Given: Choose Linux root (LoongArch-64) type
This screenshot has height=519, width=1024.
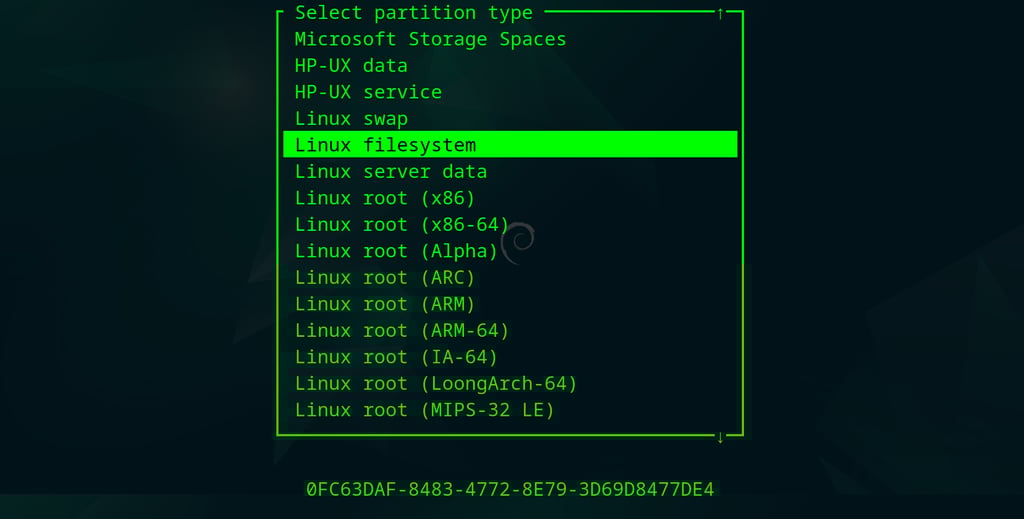Looking at the screenshot, I should tap(436, 384).
